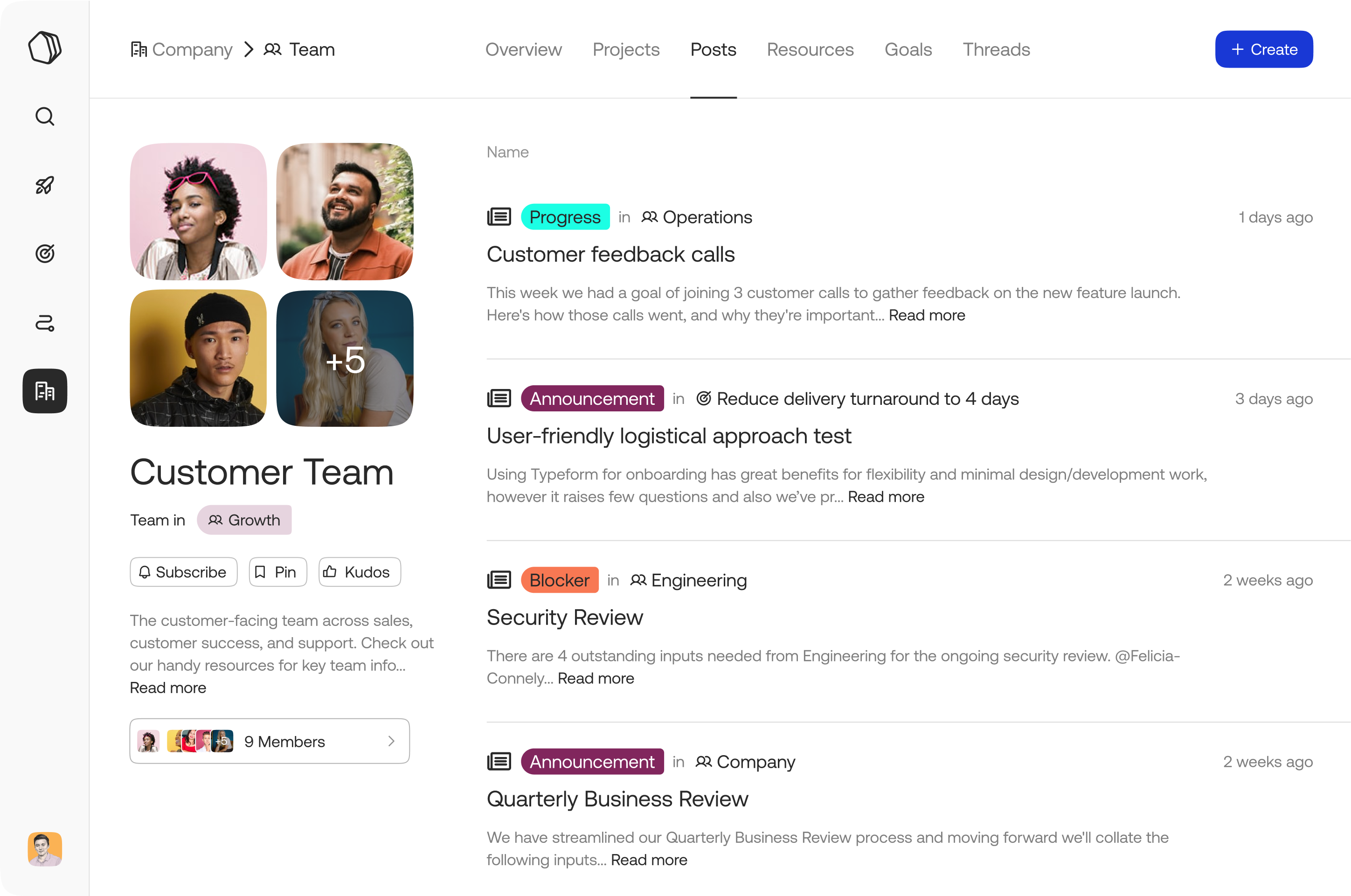
Task: Click the team members icon next to Team
Action: [x=272, y=48]
